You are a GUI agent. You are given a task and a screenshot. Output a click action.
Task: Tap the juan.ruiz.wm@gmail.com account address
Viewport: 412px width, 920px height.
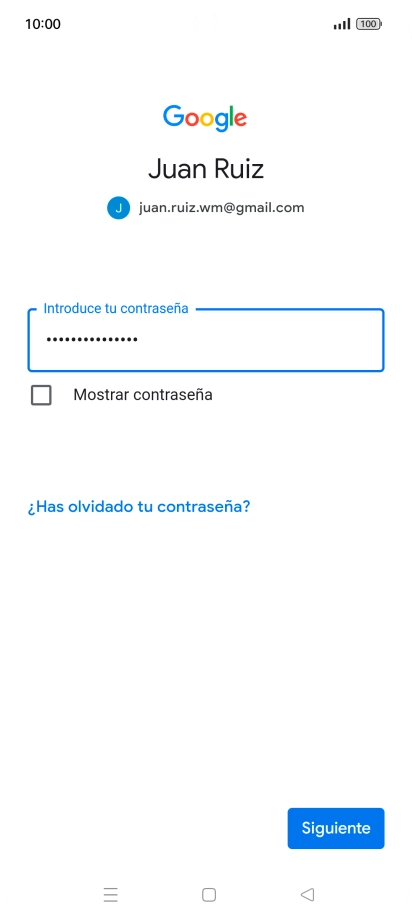tap(221, 207)
